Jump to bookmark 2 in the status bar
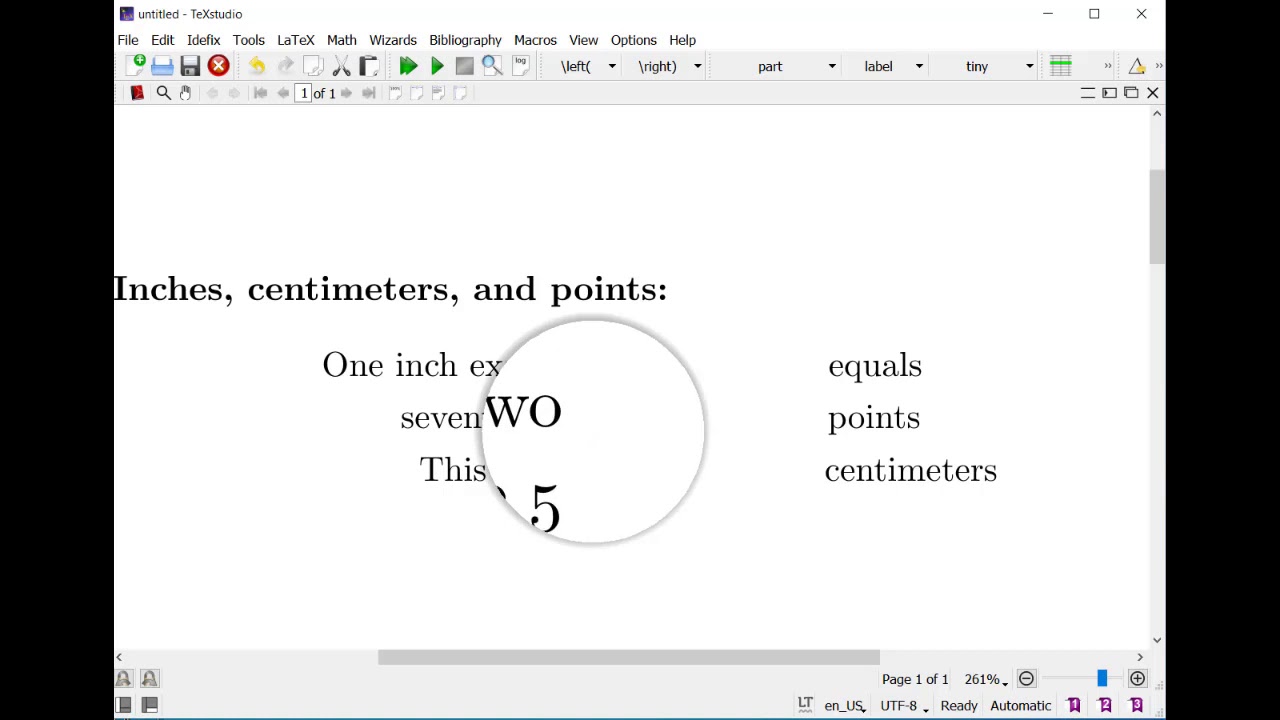This screenshot has width=1280, height=720. tap(1105, 706)
